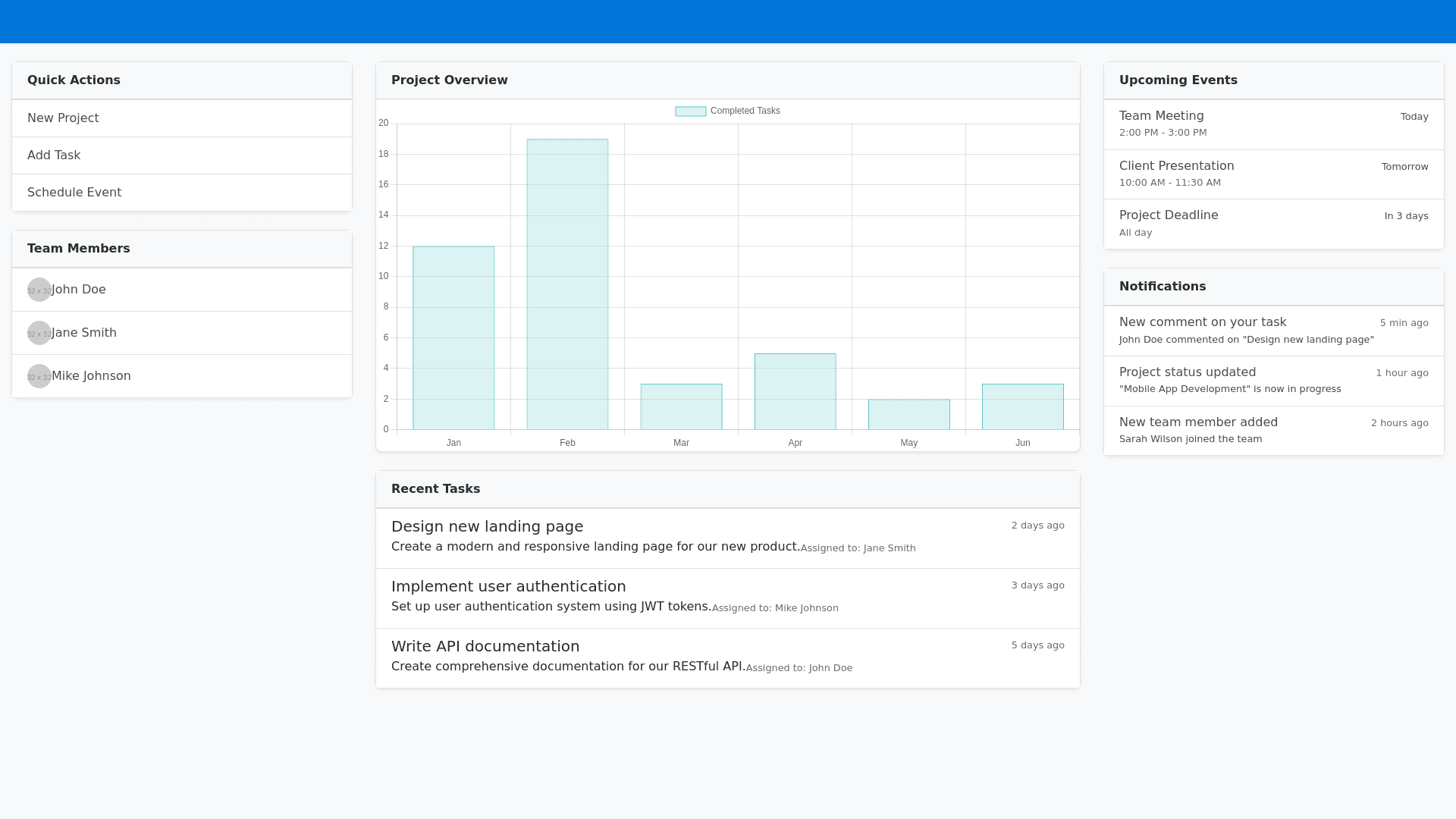Viewport: 1456px width, 819px height.
Task: Open Design new landing page task
Action: 487,526
